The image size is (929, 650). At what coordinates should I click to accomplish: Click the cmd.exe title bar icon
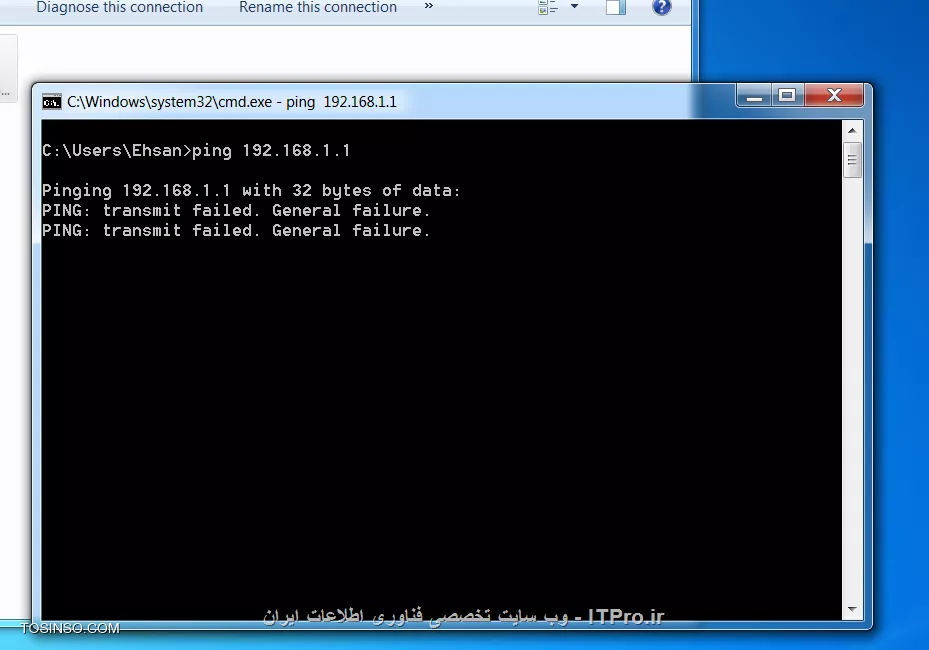click(52, 102)
